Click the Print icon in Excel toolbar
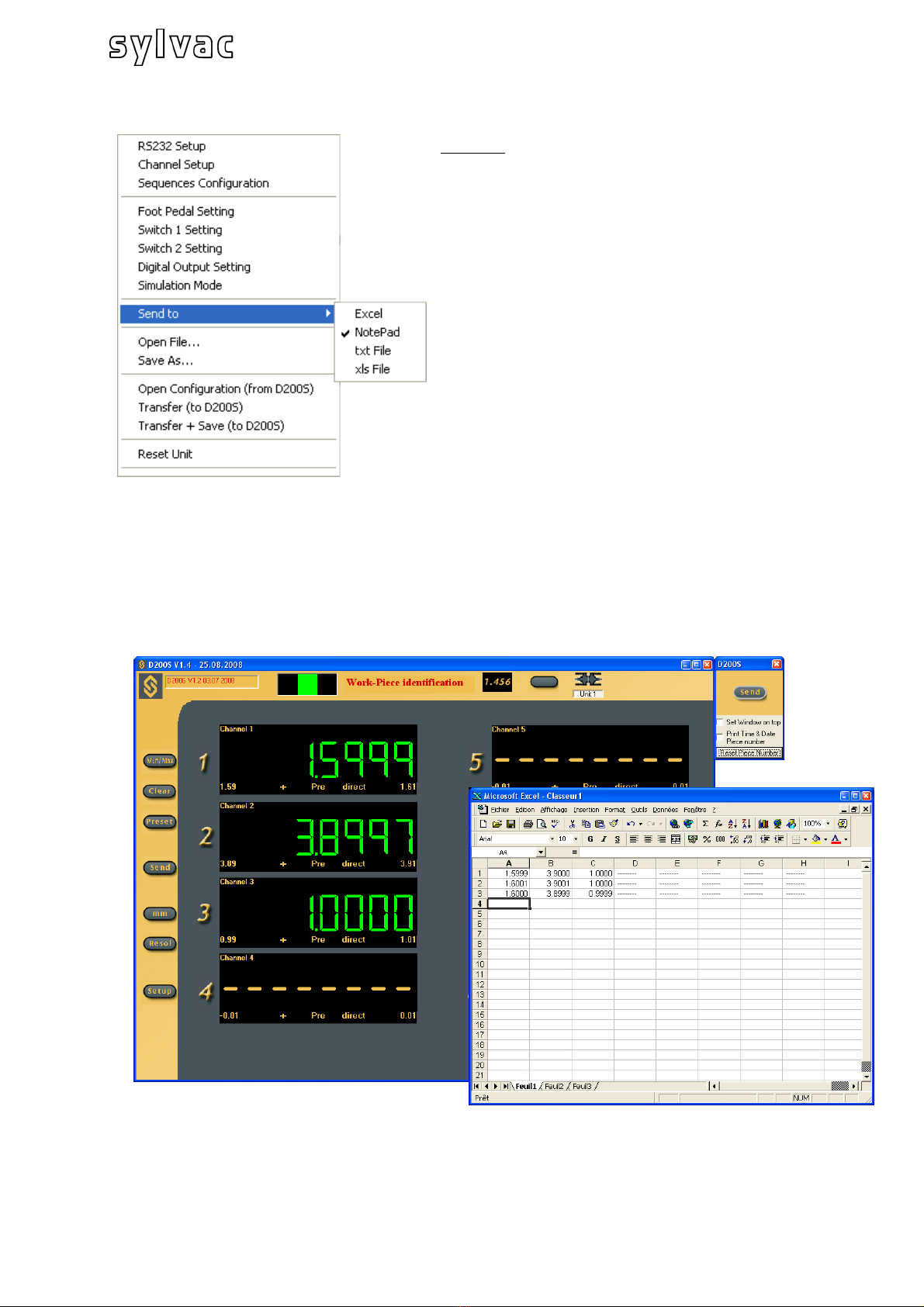This screenshot has width=924, height=1307. click(528, 824)
